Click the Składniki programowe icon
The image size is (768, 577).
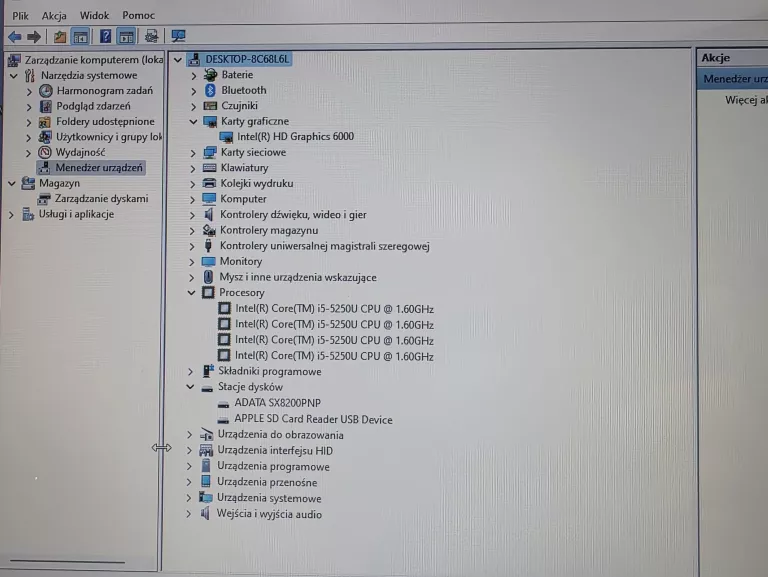pyautogui.click(x=208, y=371)
